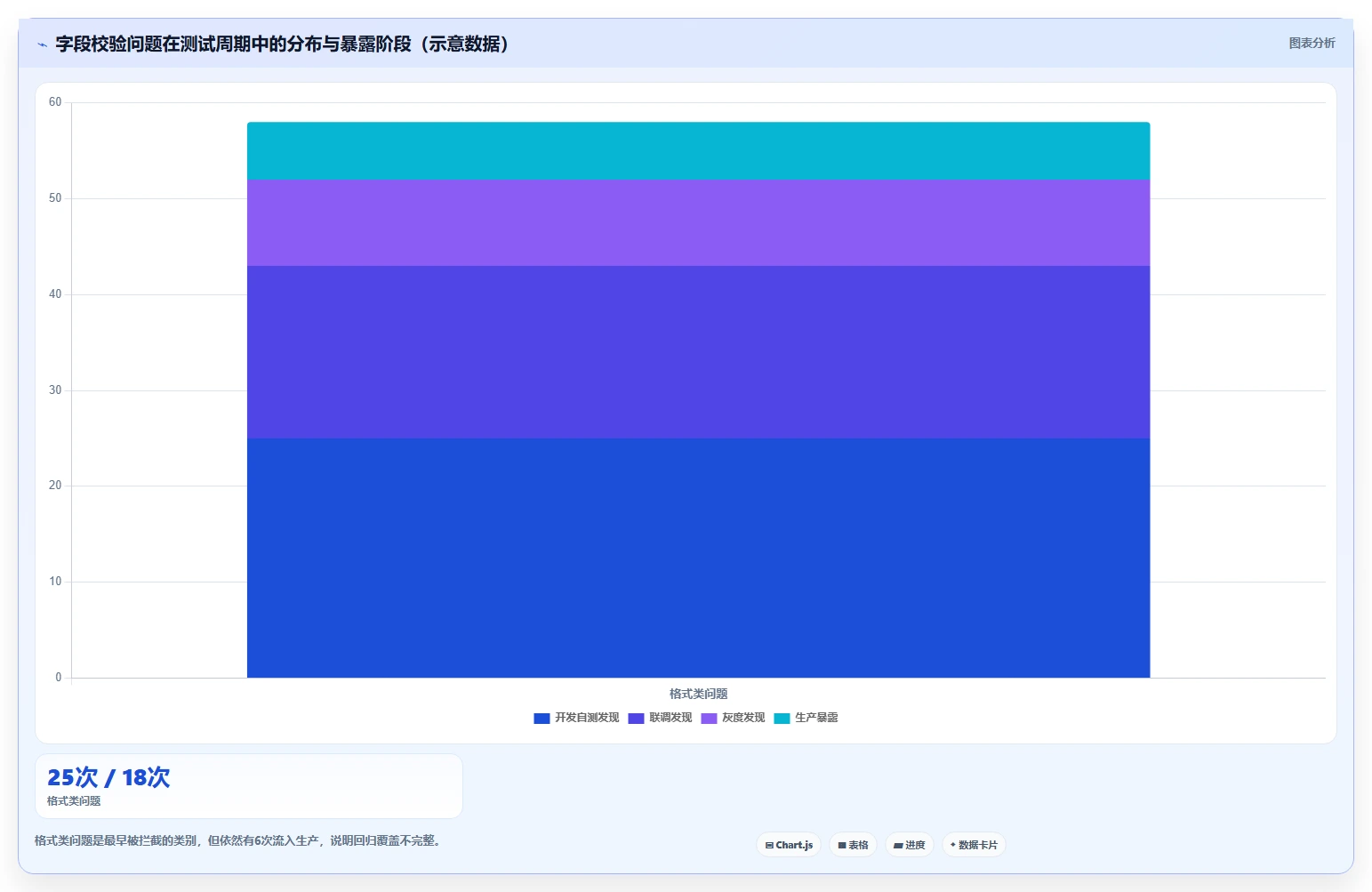Screen dimensions: 1372x892
Task: Click the 格式类问题 caption in data card
Action: [x=74, y=801]
